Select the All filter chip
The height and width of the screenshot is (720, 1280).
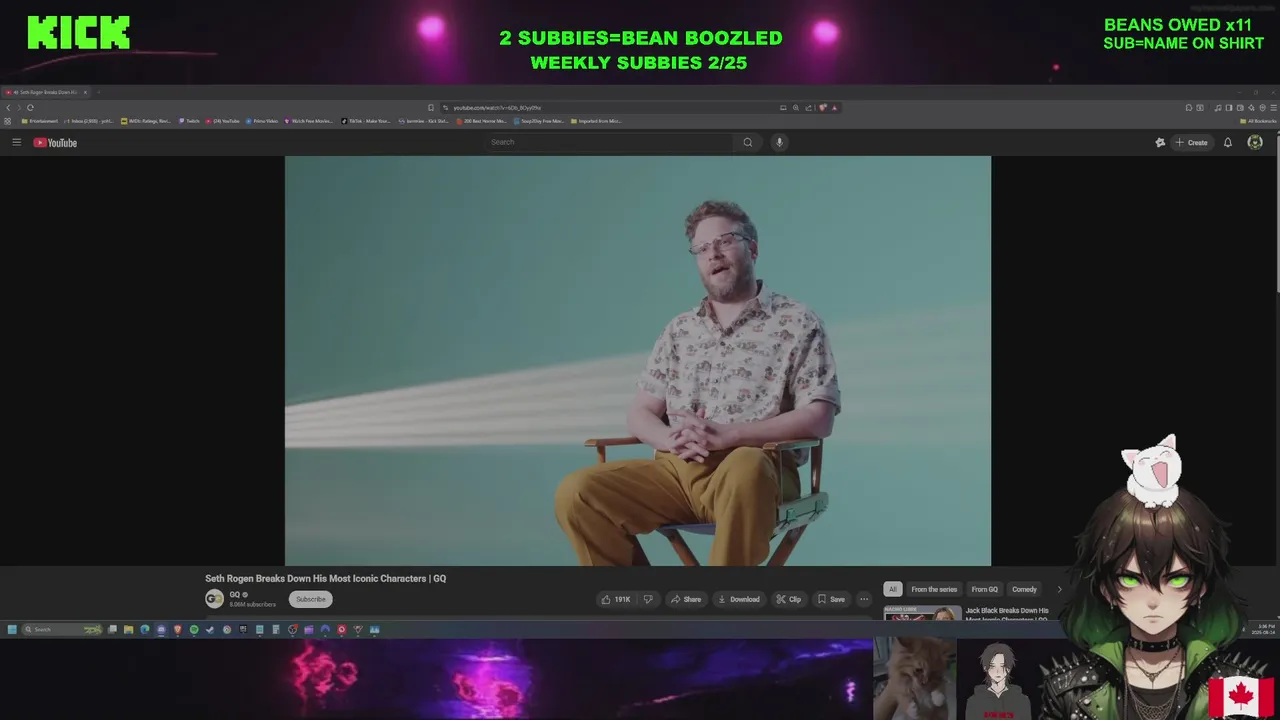pyautogui.click(x=893, y=589)
